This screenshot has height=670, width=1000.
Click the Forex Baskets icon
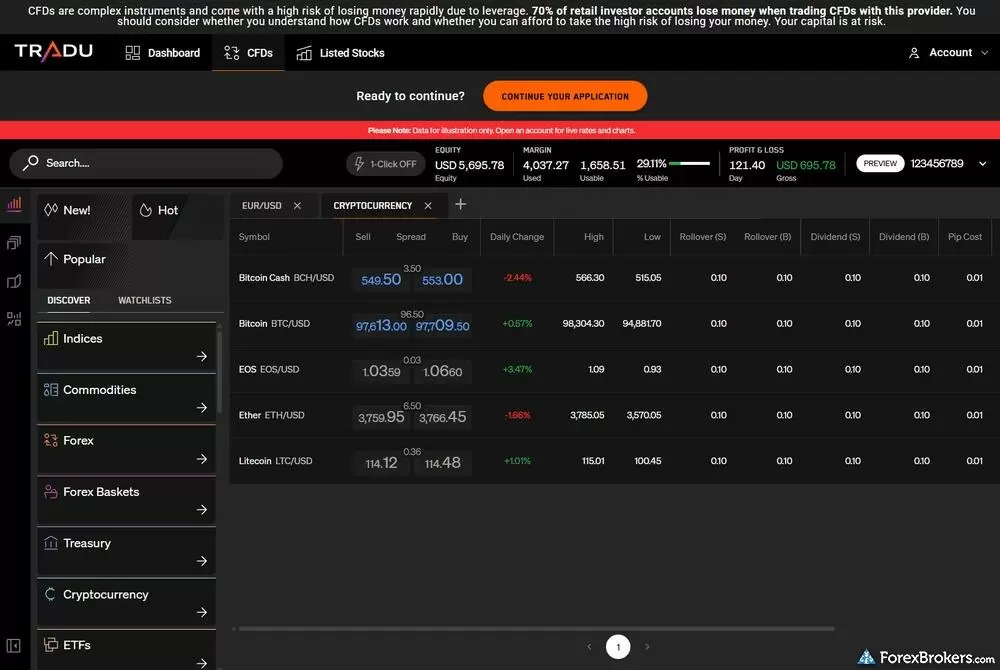click(51, 492)
